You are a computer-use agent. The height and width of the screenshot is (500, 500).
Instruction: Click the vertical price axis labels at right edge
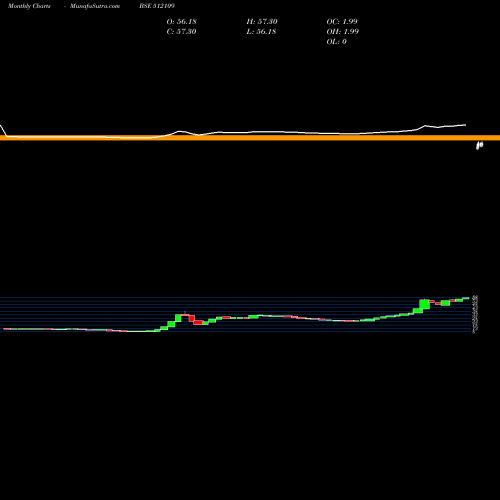pos(476,313)
